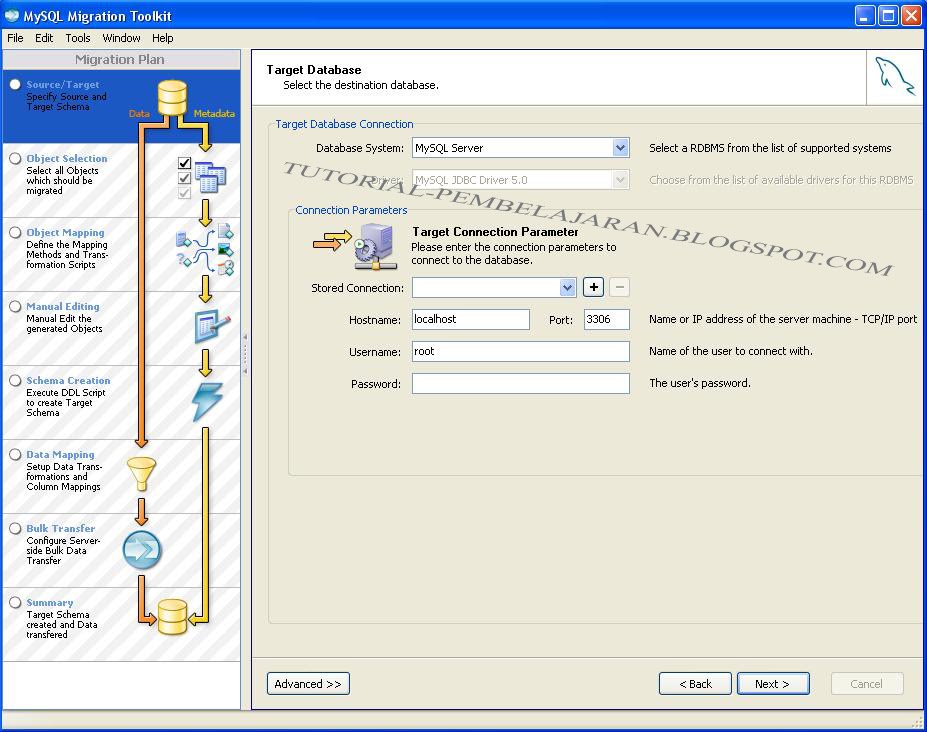This screenshot has width=927, height=732.
Task: Click the Back button
Action: pos(695,684)
